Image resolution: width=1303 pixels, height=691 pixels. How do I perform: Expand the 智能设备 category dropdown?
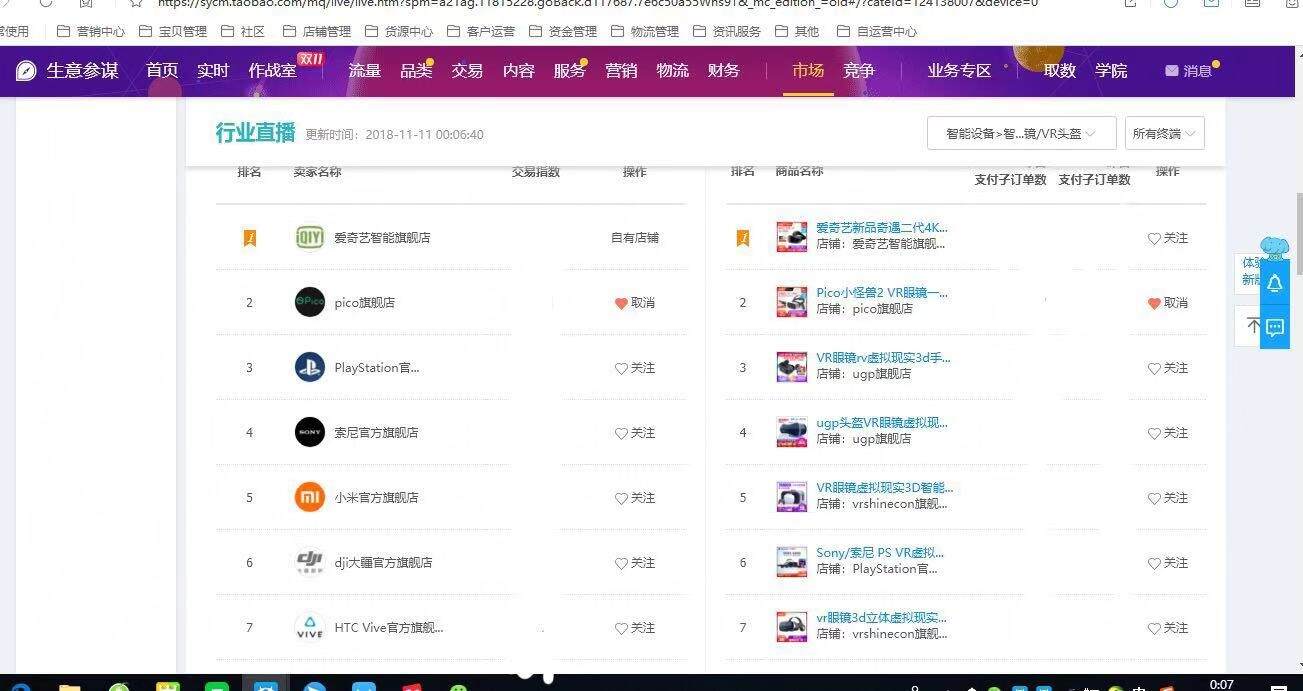click(x=1021, y=134)
